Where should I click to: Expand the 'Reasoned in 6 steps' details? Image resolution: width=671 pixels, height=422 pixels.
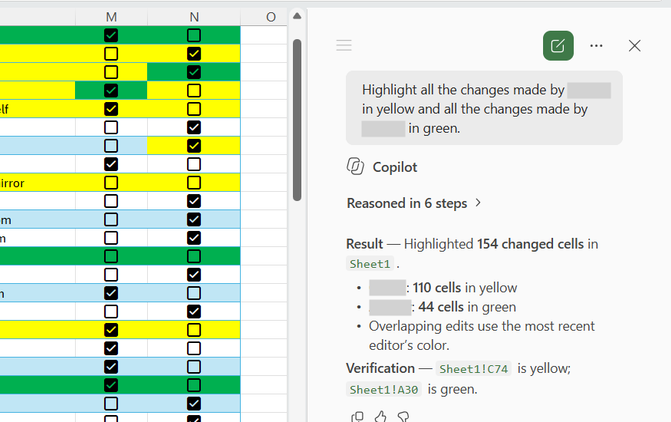coord(414,203)
